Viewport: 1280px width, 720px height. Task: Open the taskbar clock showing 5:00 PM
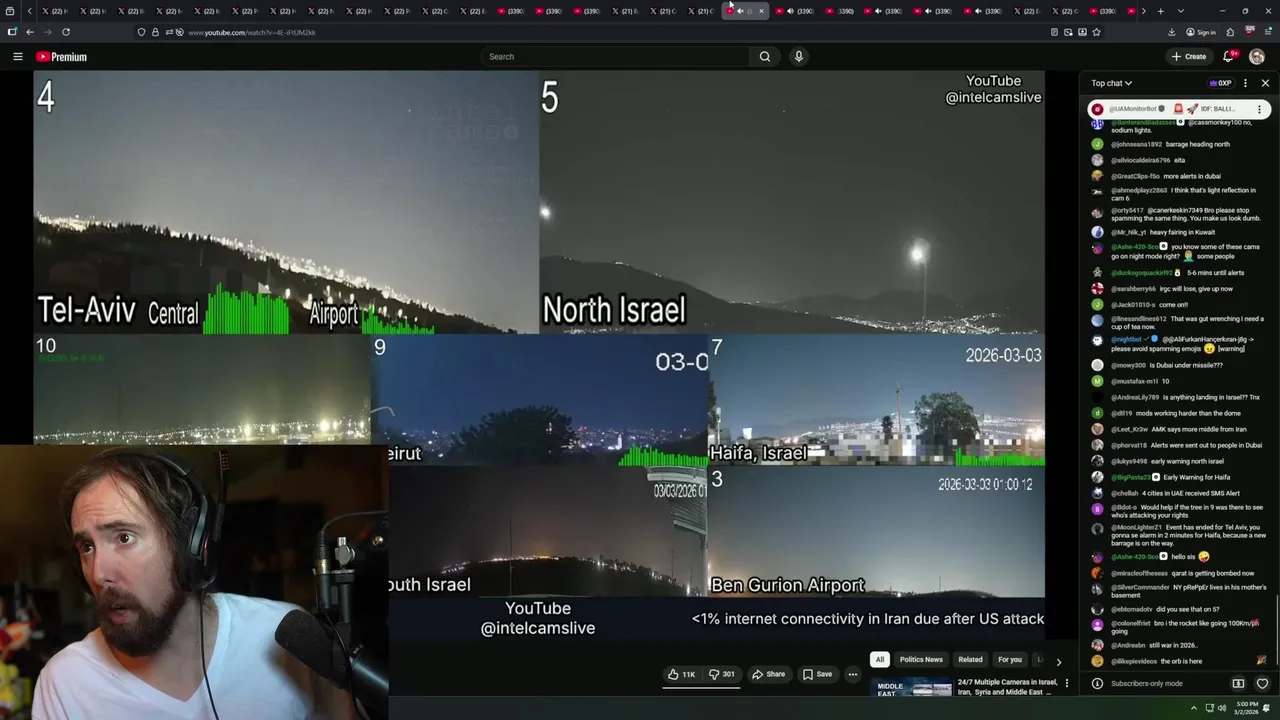pyautogui.click(x=1245, y=708)
